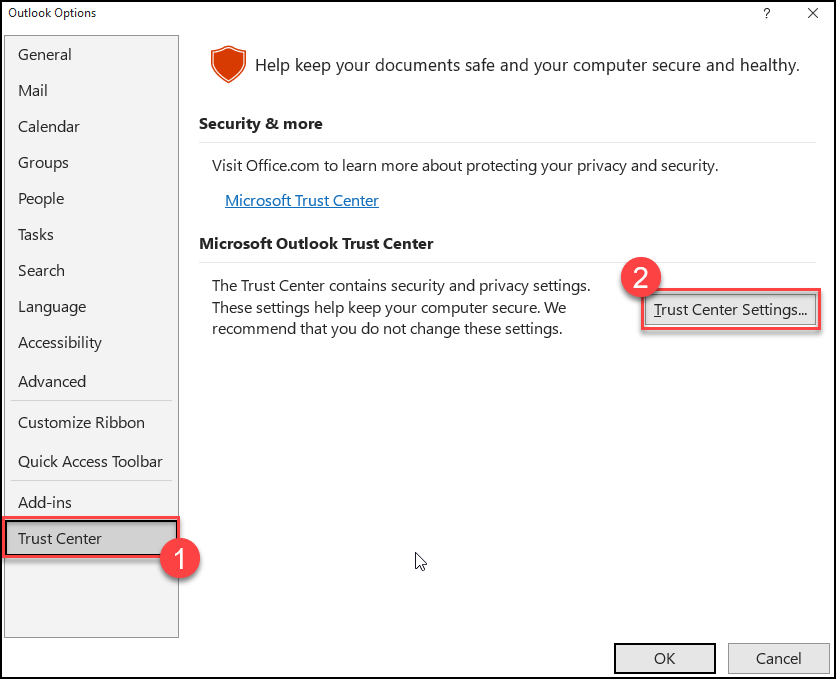The image size is (836, 679).
Task: Select the Mail options category
Action: pos(33,91)
